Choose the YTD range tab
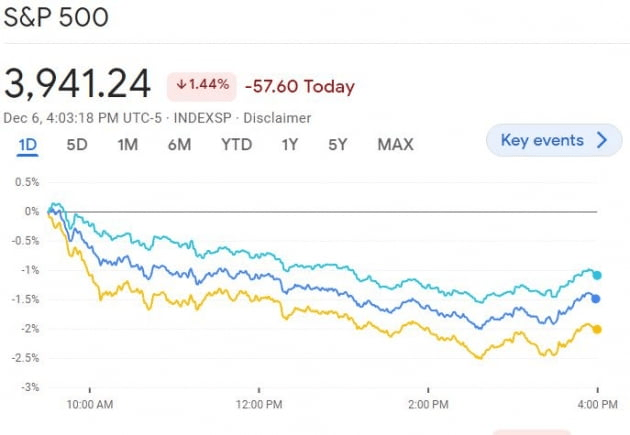This screenshot has width=630, height=435. pos(236,145)
